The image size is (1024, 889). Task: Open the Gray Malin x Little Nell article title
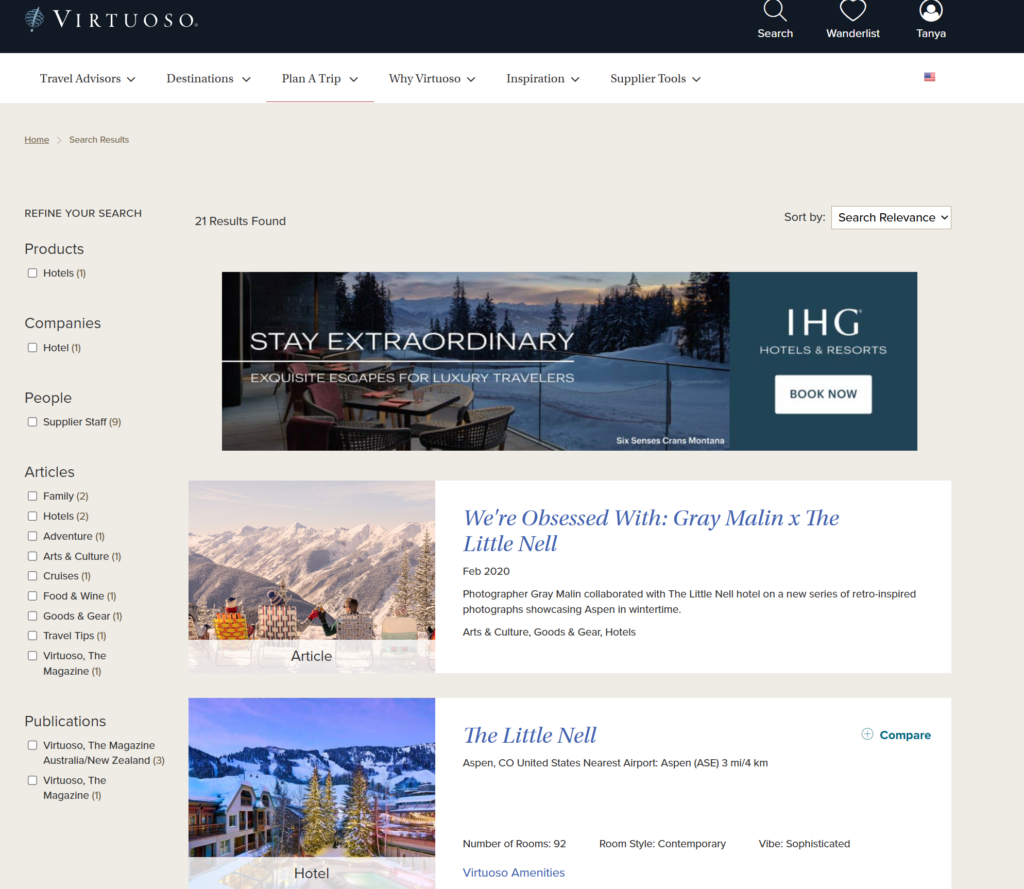(x=650, y=530)
